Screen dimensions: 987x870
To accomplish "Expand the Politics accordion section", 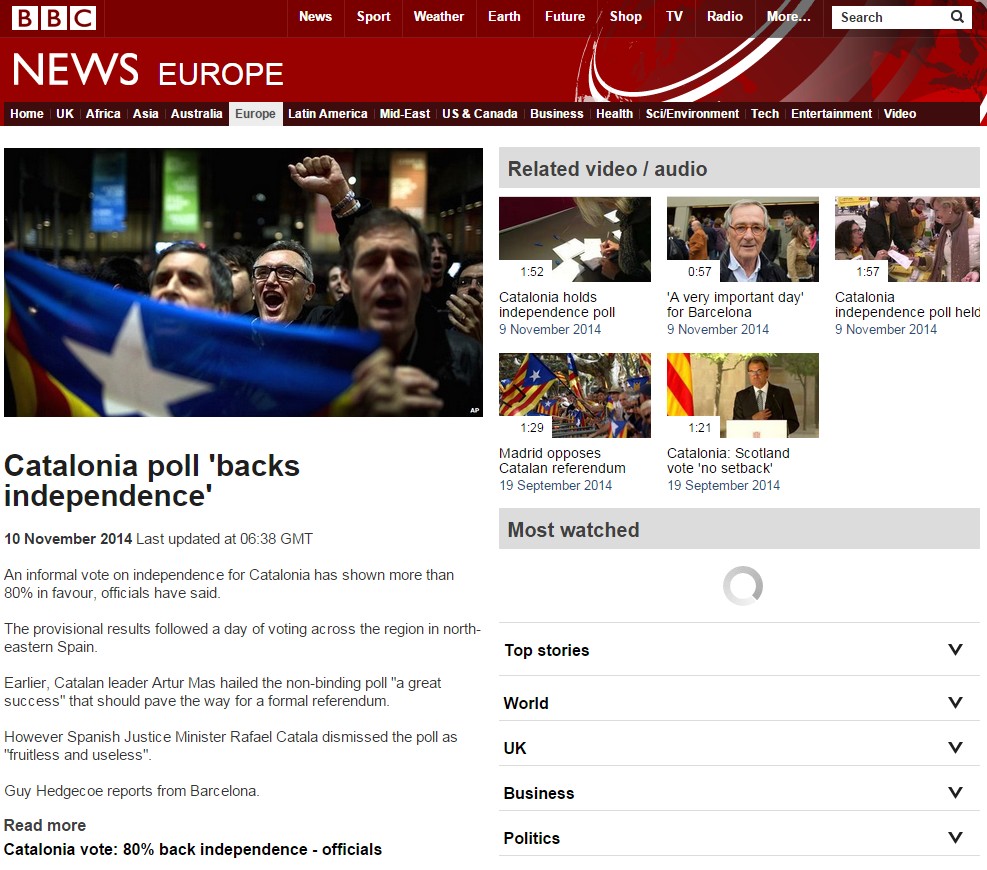I will 739,838.
